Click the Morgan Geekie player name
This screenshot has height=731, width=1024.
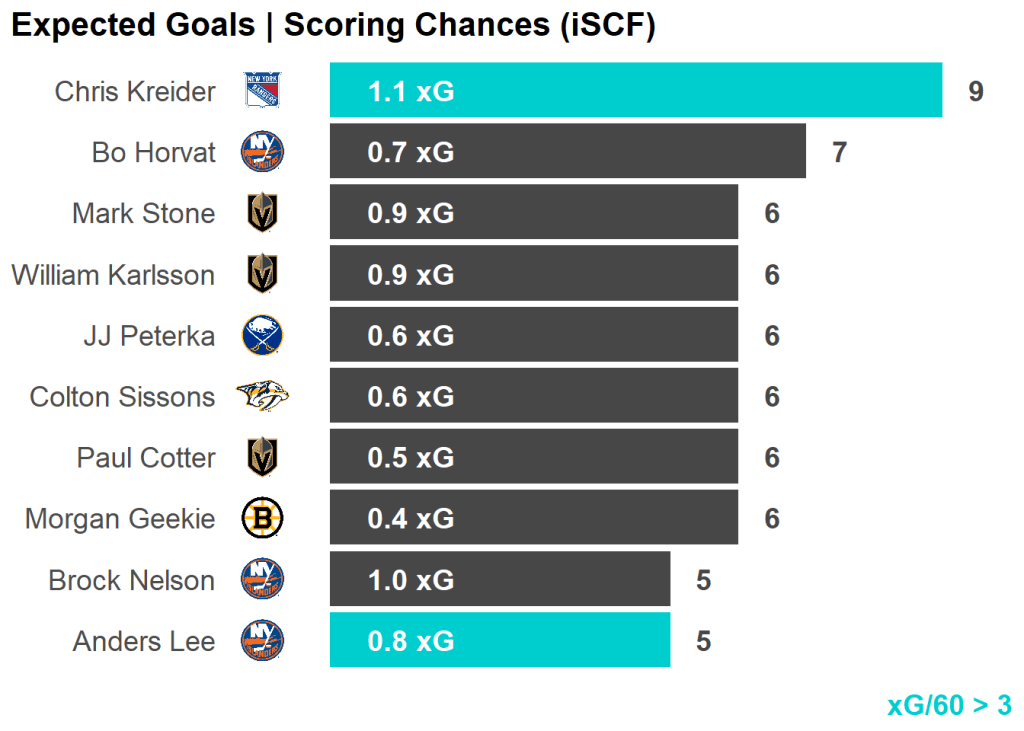120,519
